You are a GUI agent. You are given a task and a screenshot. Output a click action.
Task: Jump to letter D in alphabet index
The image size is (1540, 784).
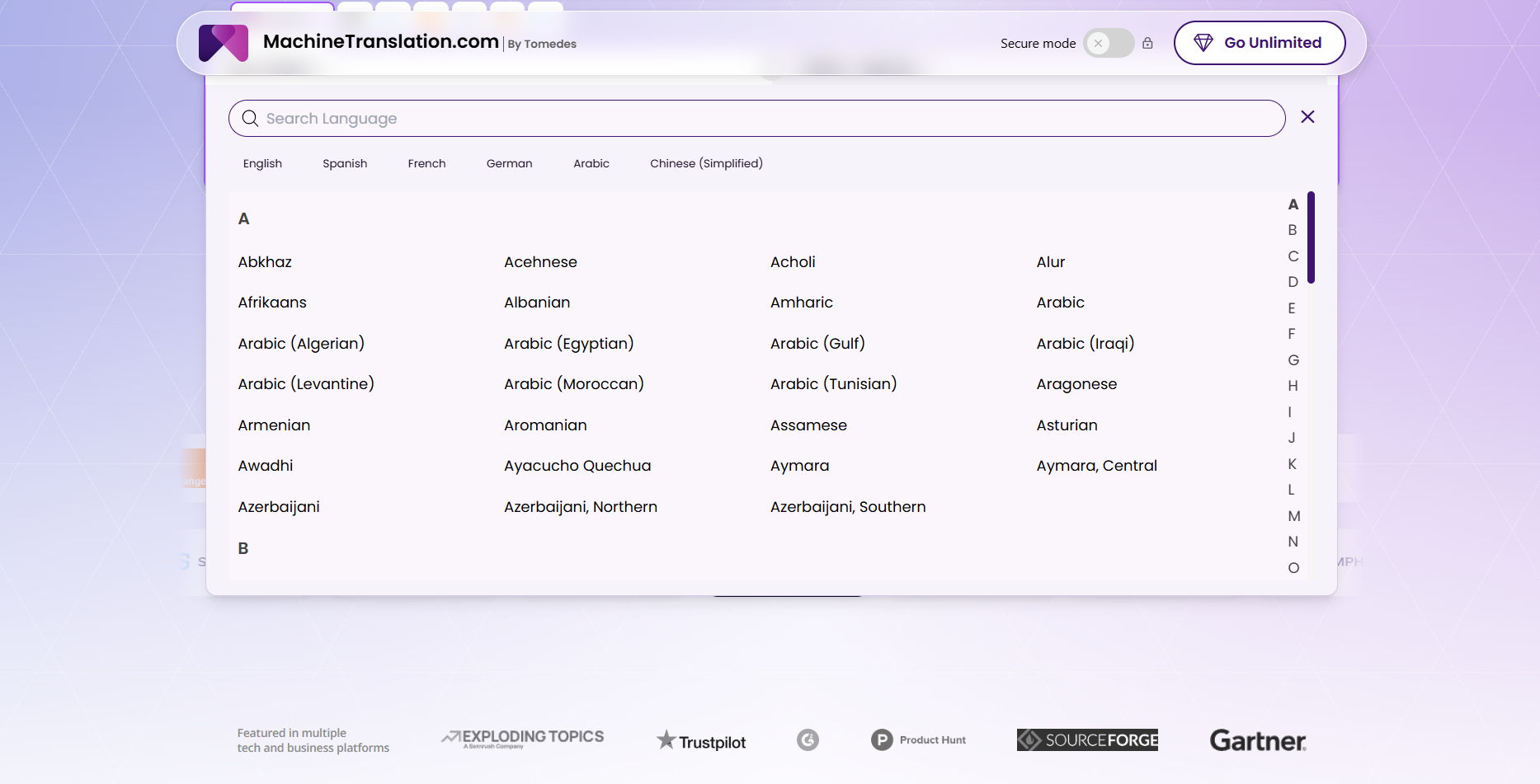[x=1293, y=282]
